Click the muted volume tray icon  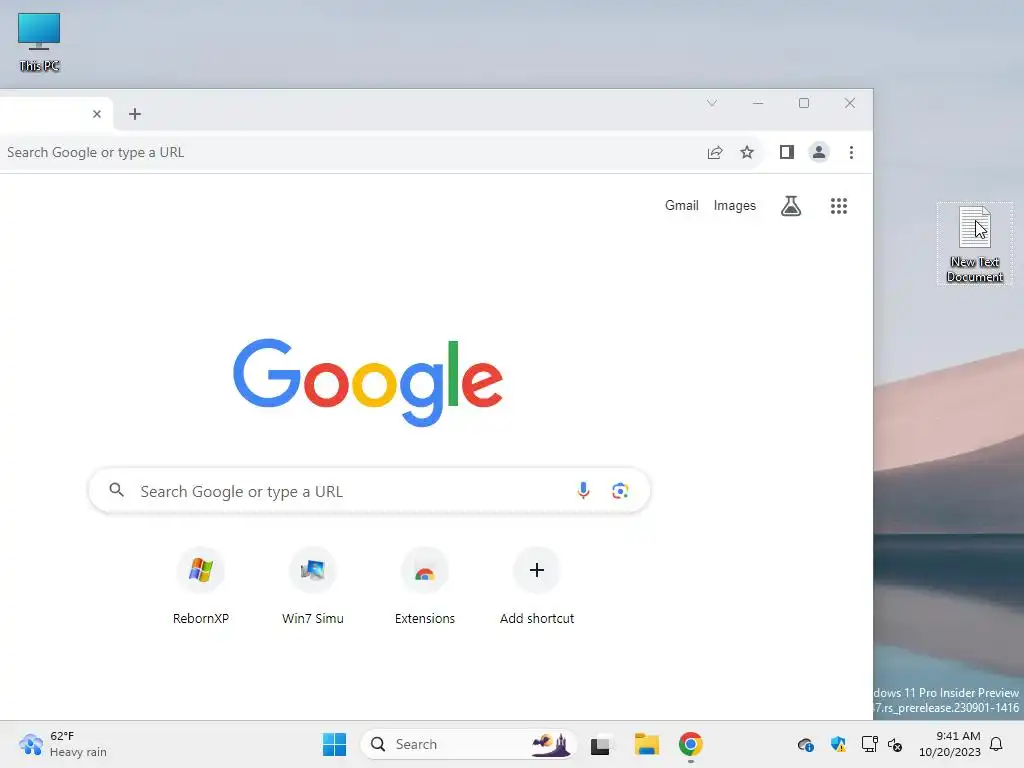click(895, 744)
